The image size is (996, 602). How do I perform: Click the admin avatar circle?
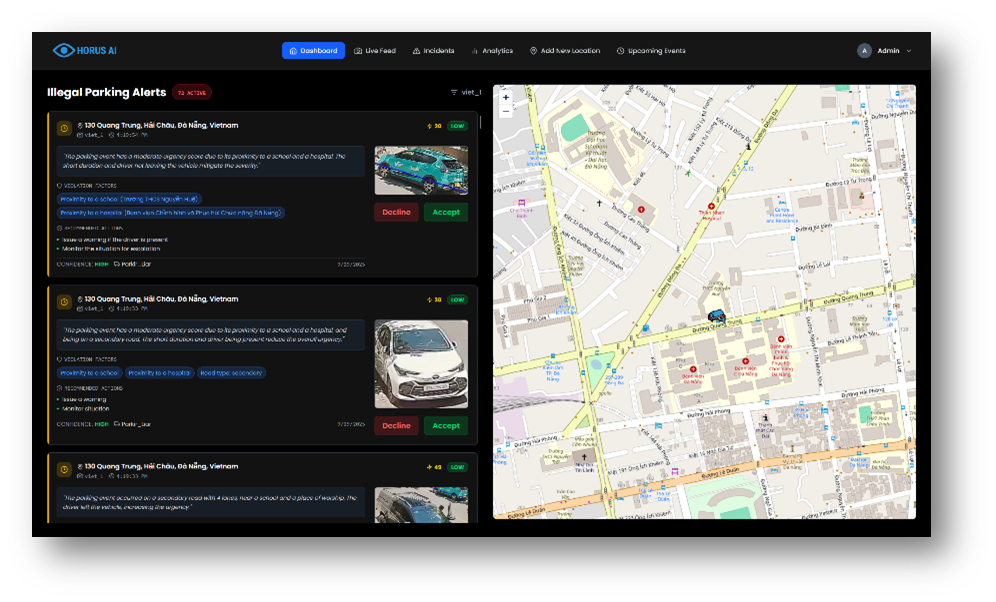pyautogui.click(x=864, y=51)
